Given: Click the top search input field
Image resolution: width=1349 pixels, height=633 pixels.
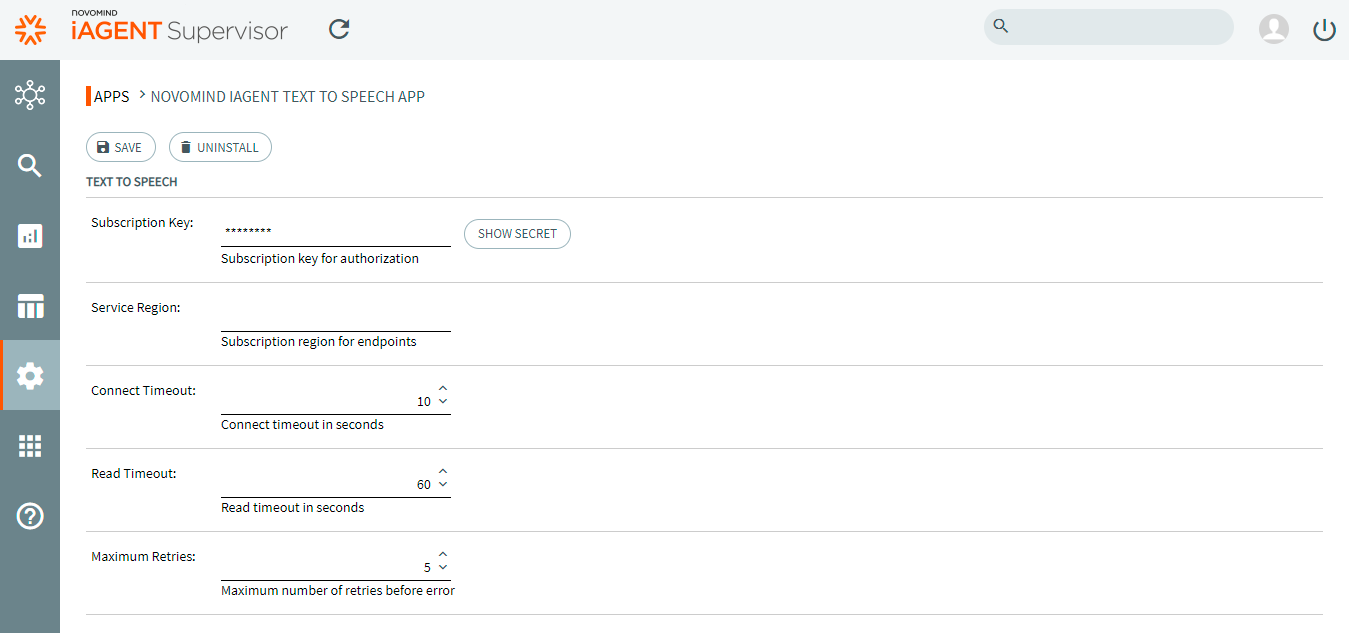Looking at the screenshot, I should tap(1109, 27).
